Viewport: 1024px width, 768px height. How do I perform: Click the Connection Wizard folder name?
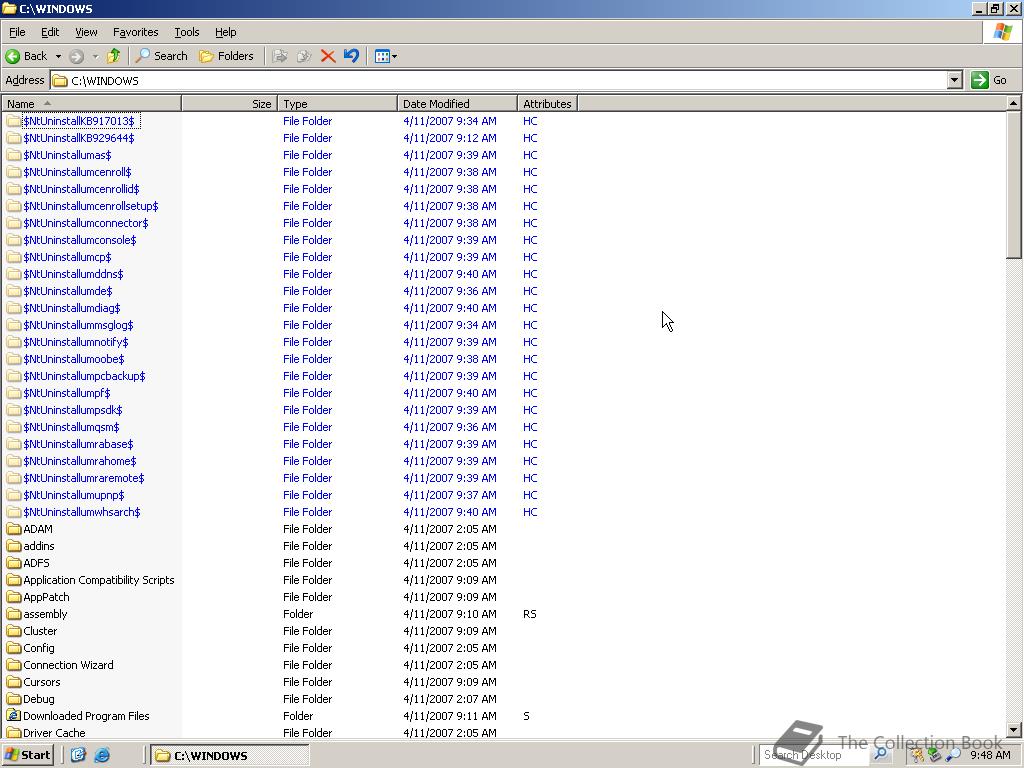pyautogui.click(x=68, y=664)
